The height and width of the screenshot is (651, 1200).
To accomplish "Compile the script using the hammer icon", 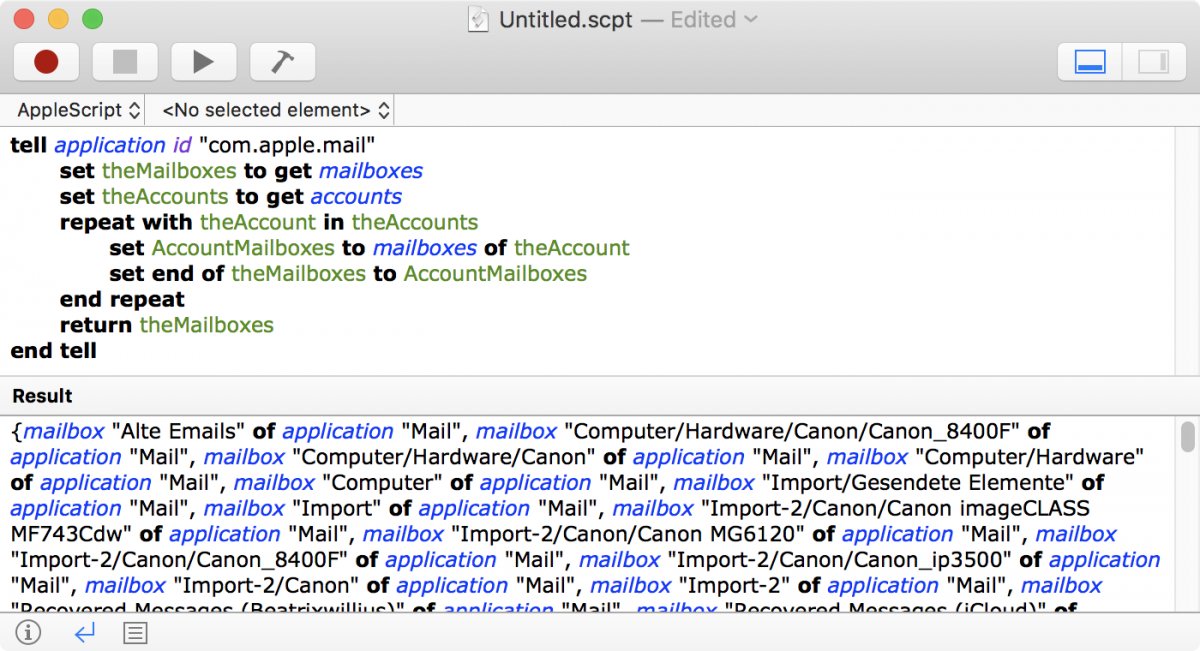I will (282, 61).
